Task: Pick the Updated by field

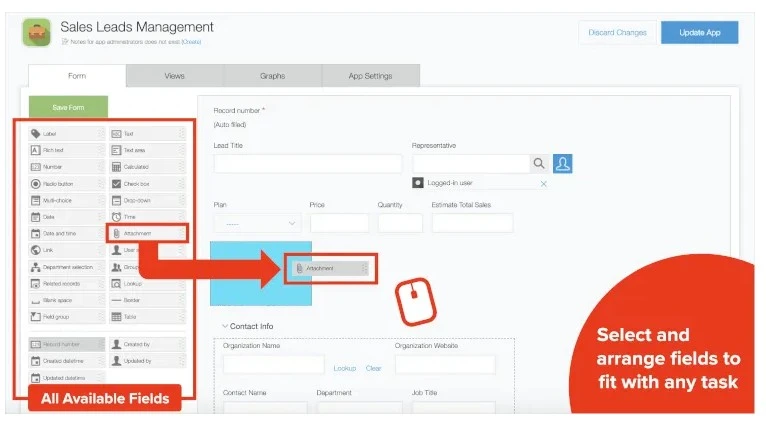Action: point(148,361)
